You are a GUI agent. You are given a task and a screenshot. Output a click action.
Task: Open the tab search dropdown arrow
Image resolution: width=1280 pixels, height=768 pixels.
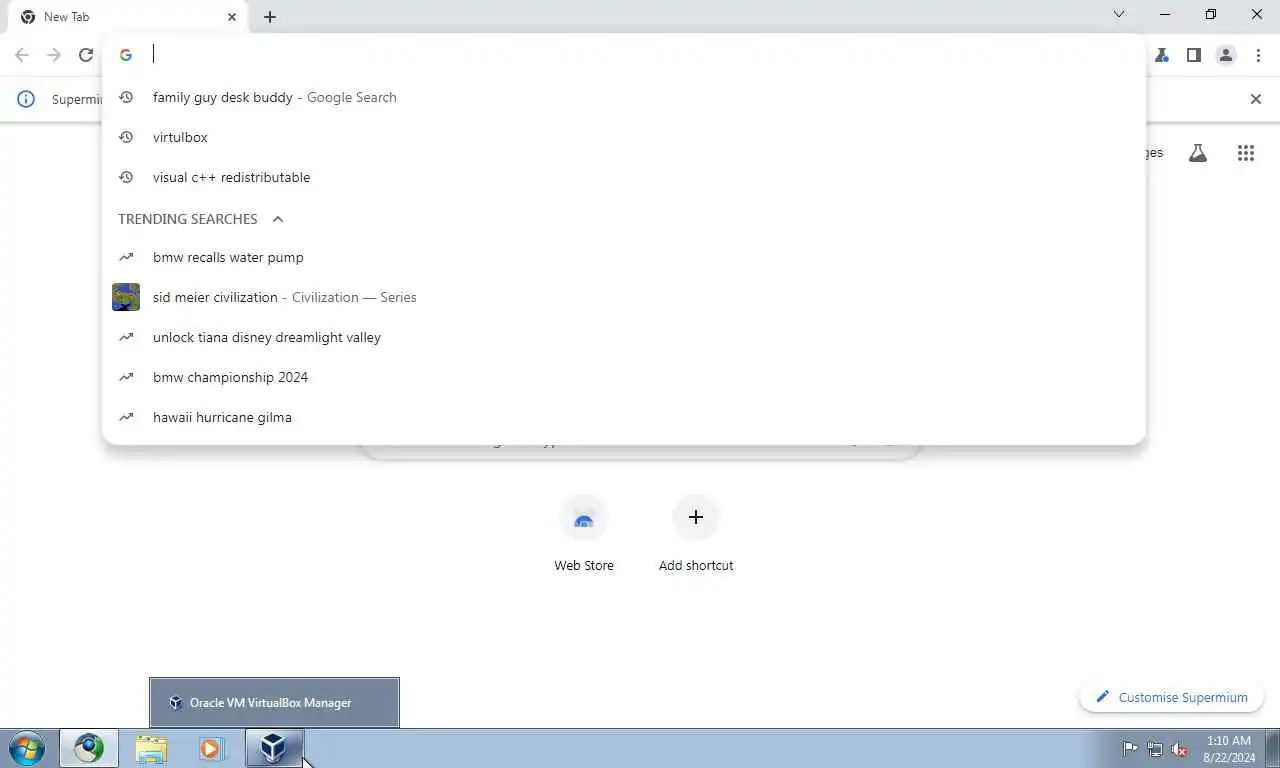[1119, 14]
